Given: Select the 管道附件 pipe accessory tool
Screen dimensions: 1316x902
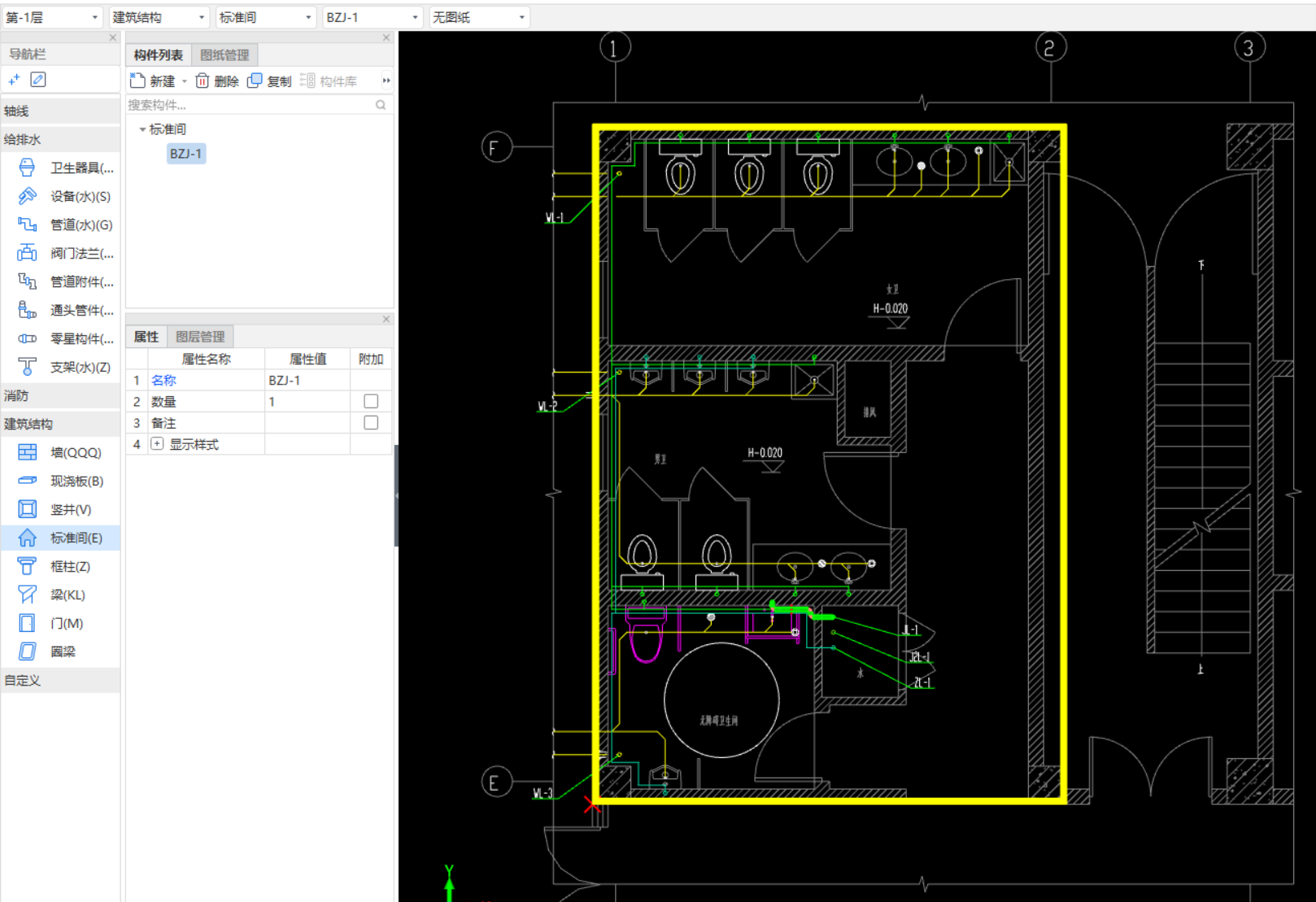Looking at the screenshot, I should 61,281.
